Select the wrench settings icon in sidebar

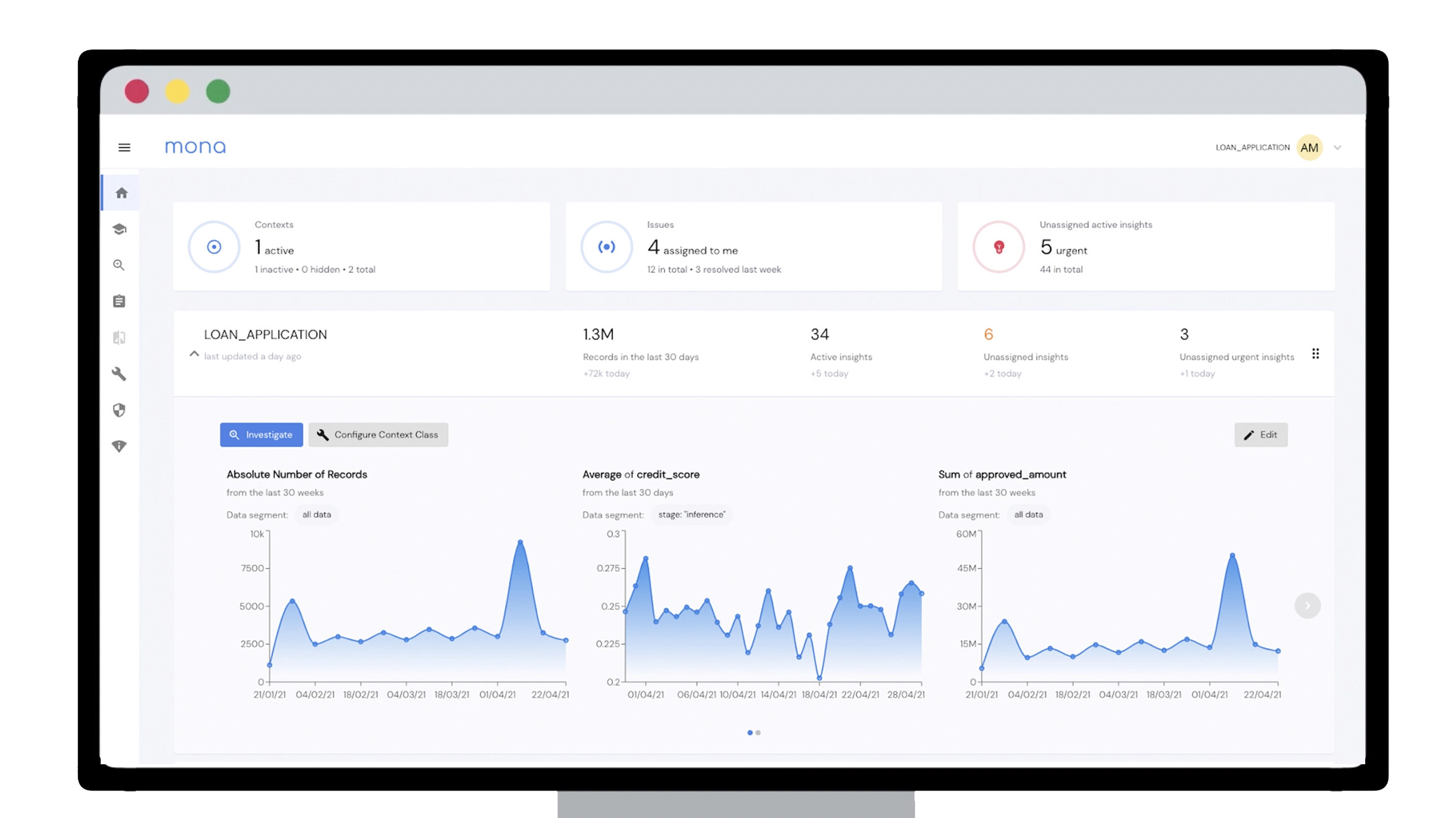pos(120,374)
